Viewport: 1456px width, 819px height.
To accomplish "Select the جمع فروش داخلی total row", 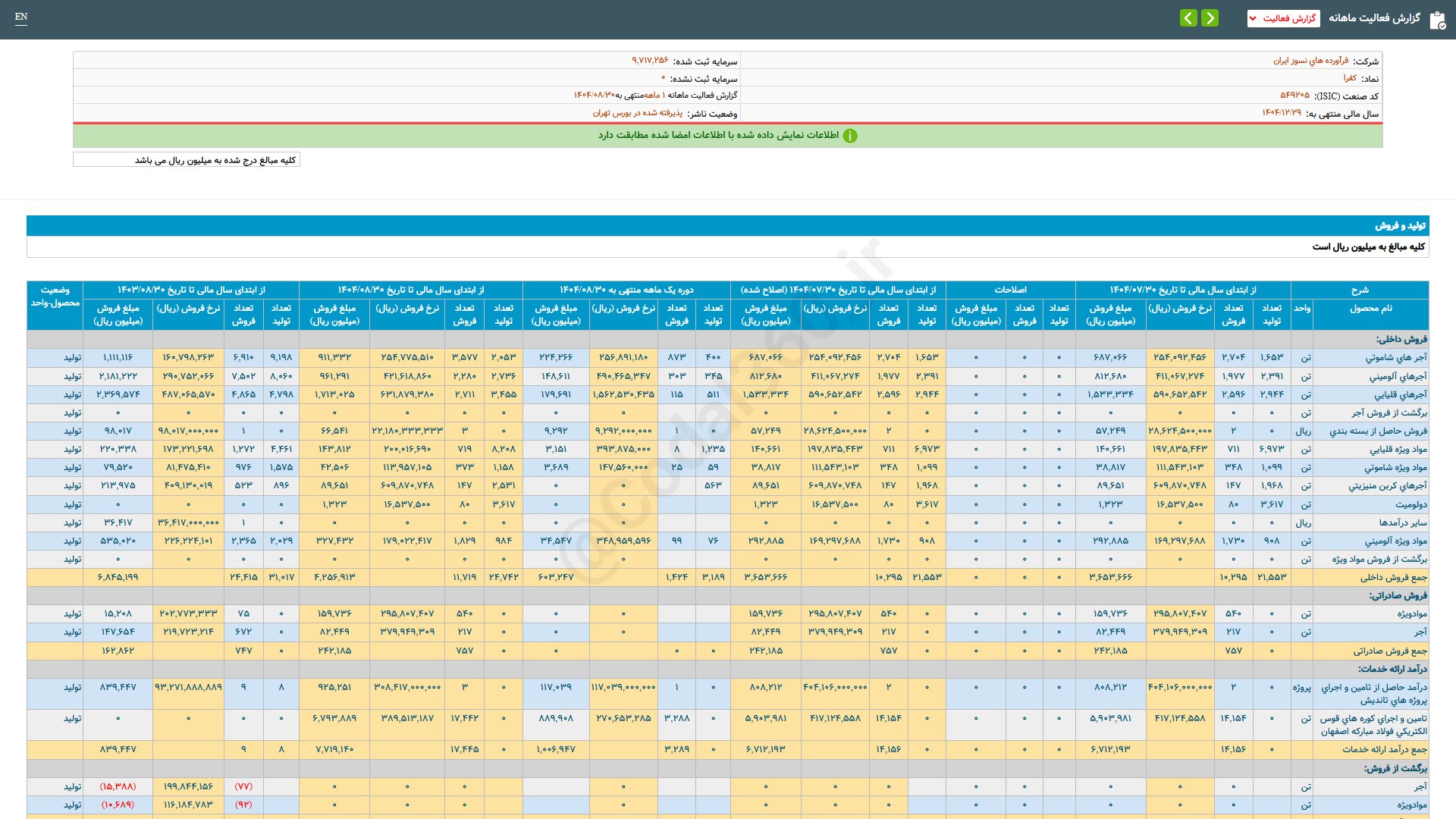I will click(x=1393, y=577).
